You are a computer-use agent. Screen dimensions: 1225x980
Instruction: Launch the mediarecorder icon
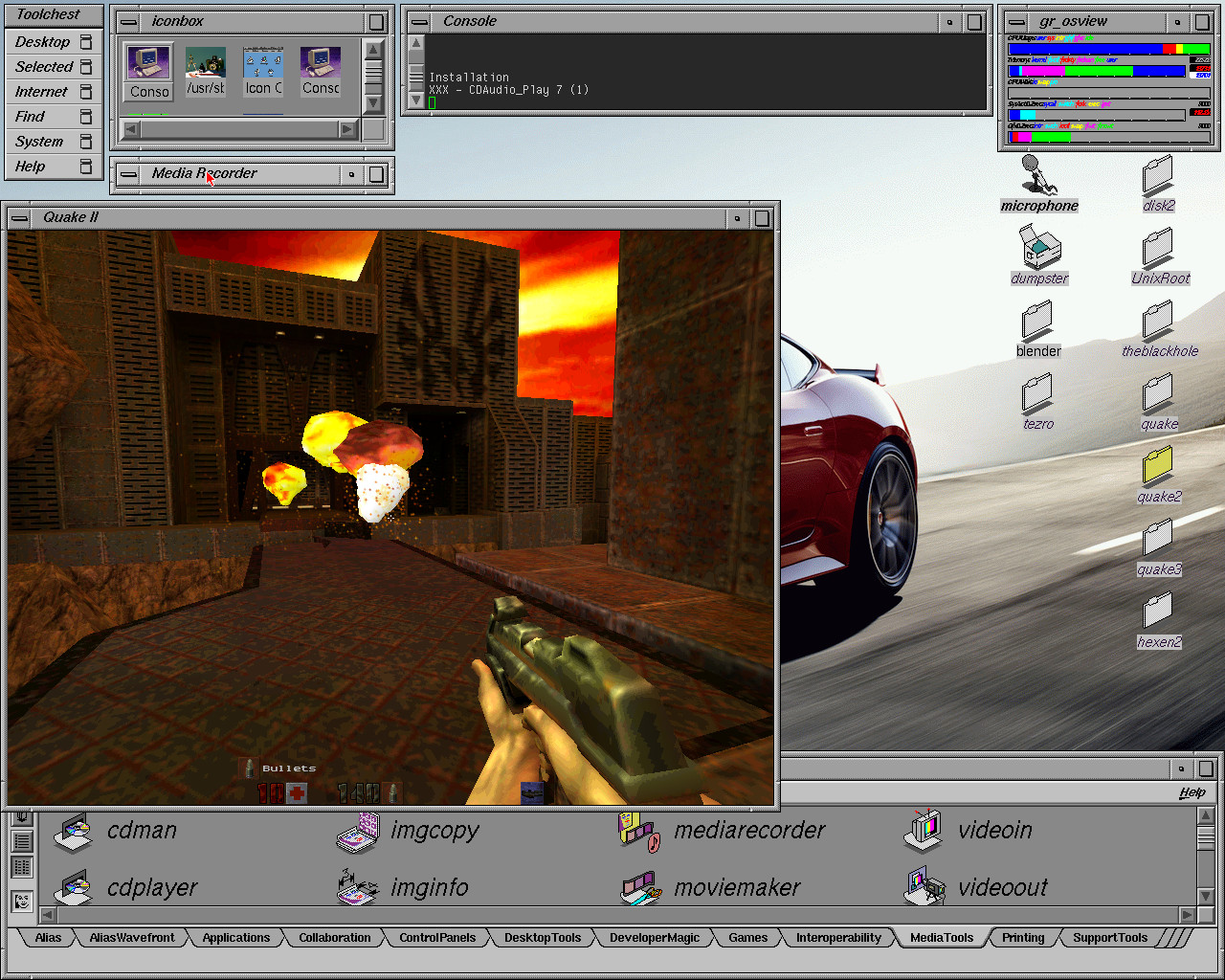pyautogui.click(x=639, y=832)
